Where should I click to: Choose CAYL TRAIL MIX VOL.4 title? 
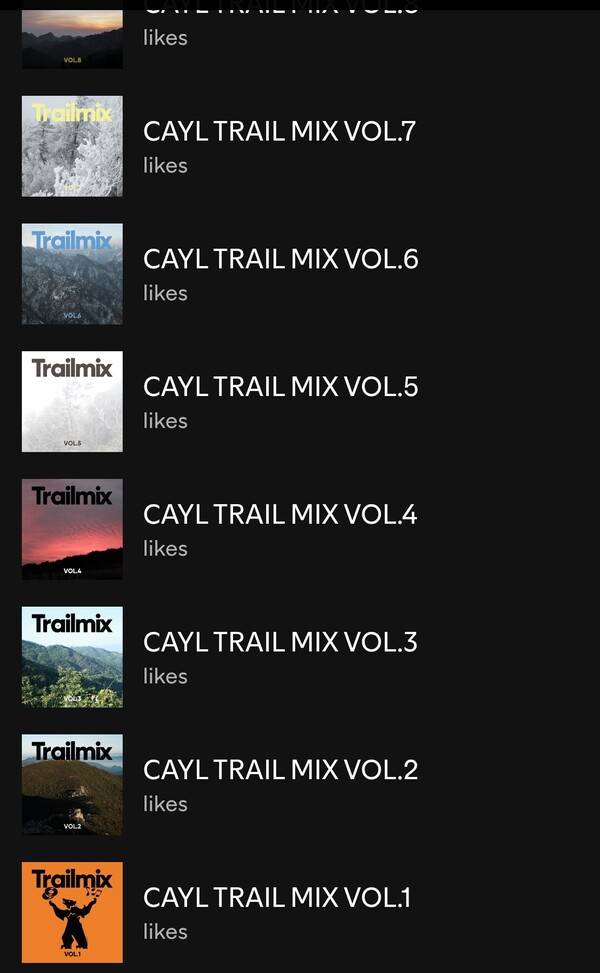tap(280, 515)
